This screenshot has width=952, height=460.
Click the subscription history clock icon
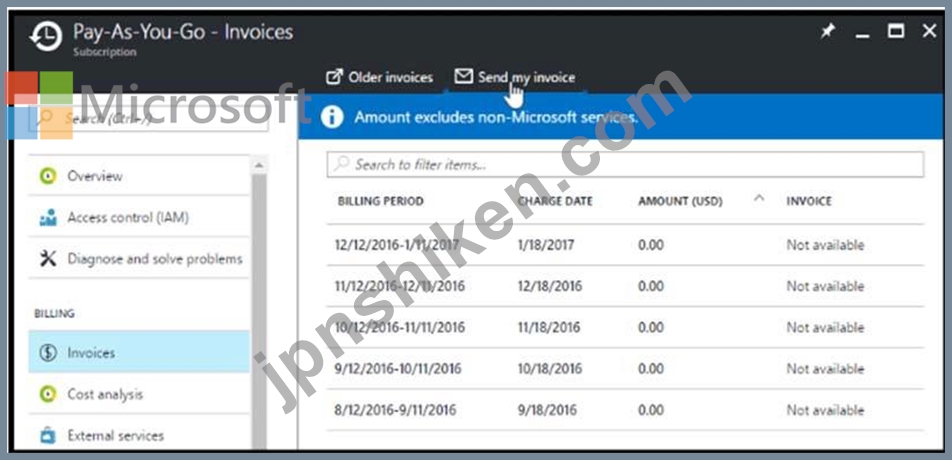click(46, 38)
